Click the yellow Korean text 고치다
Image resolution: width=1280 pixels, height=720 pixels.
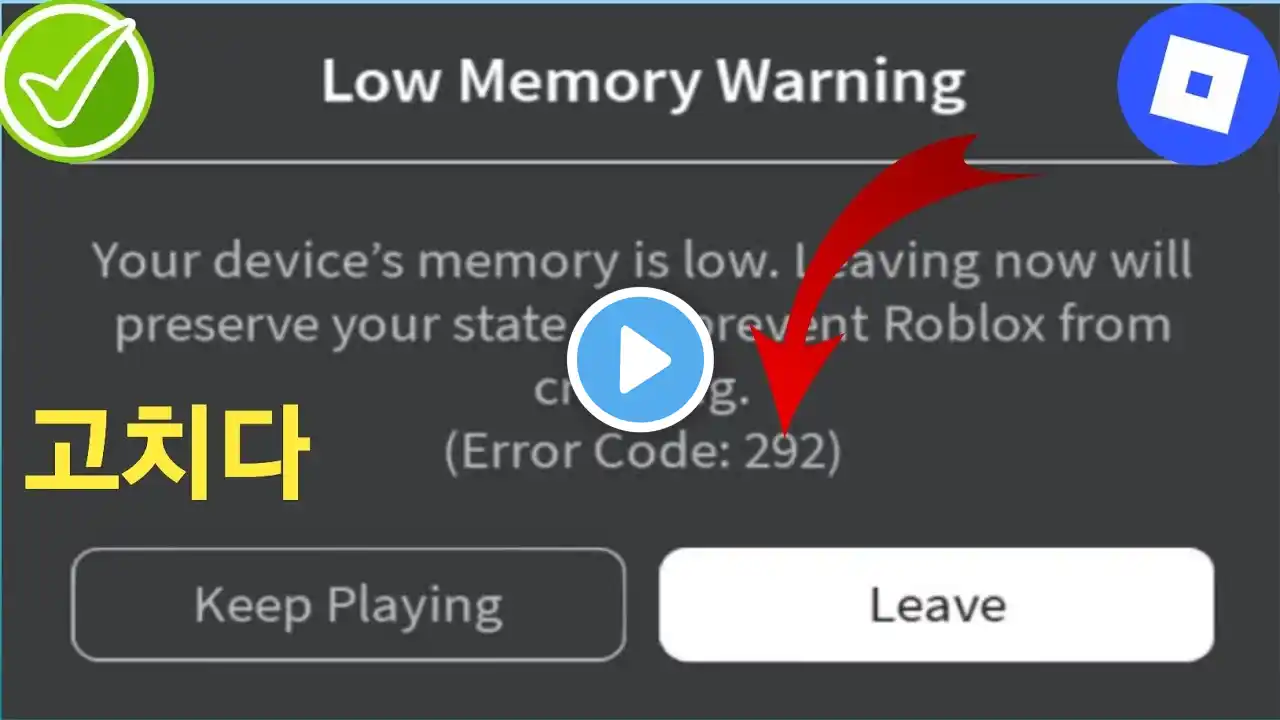click(x=166, y=453)
